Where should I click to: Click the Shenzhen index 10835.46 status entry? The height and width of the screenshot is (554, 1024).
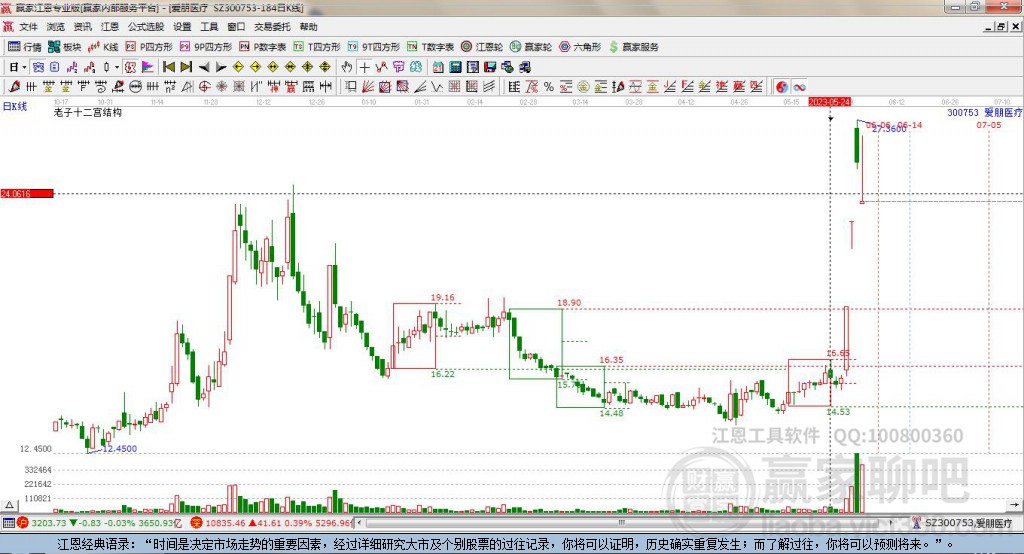click(x=272, y=523)
